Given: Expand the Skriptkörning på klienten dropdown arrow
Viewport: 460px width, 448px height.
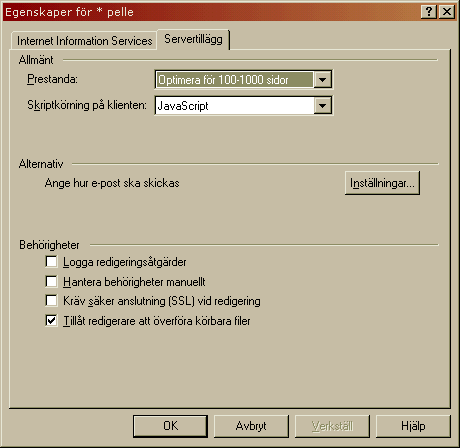Looking at the screenshot, I should tap(322, 106).
